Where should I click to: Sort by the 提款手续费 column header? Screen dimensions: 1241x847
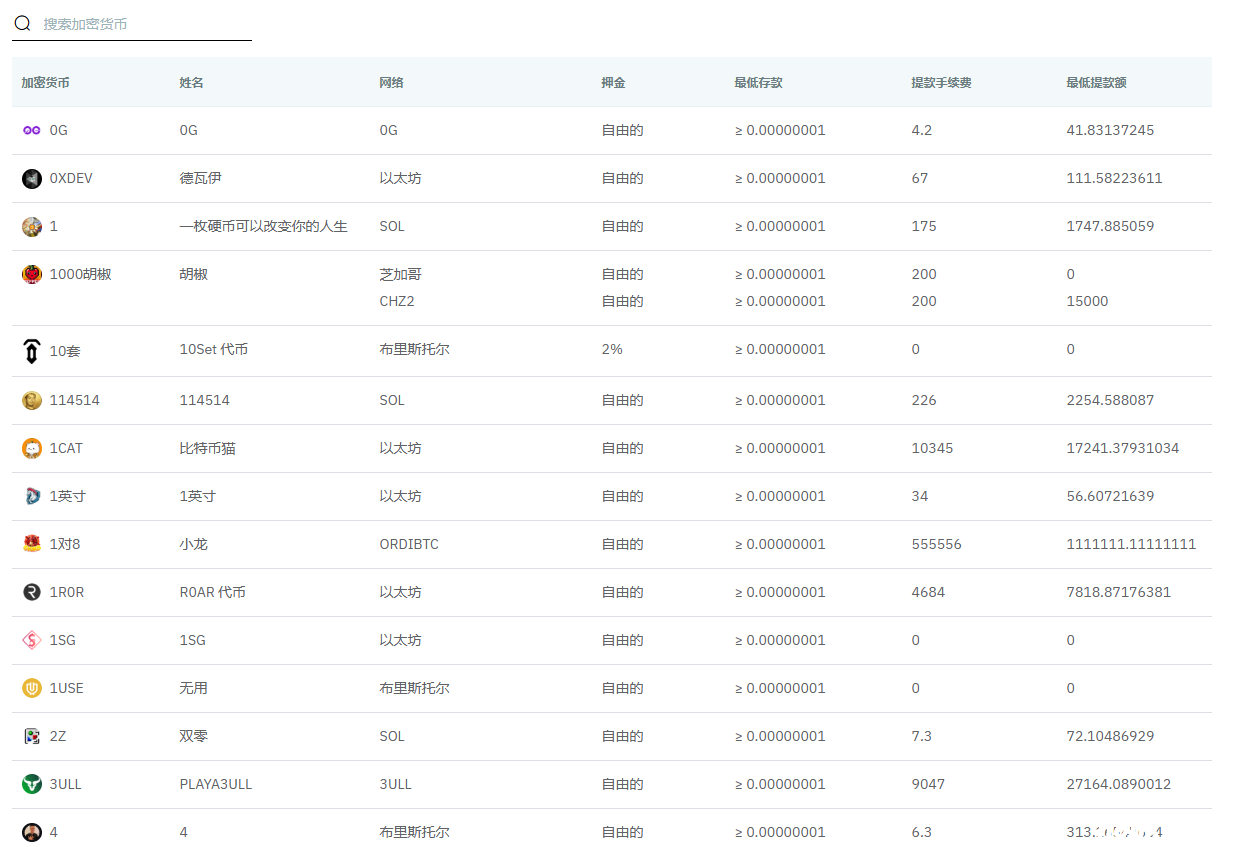(x=940, y=82)
